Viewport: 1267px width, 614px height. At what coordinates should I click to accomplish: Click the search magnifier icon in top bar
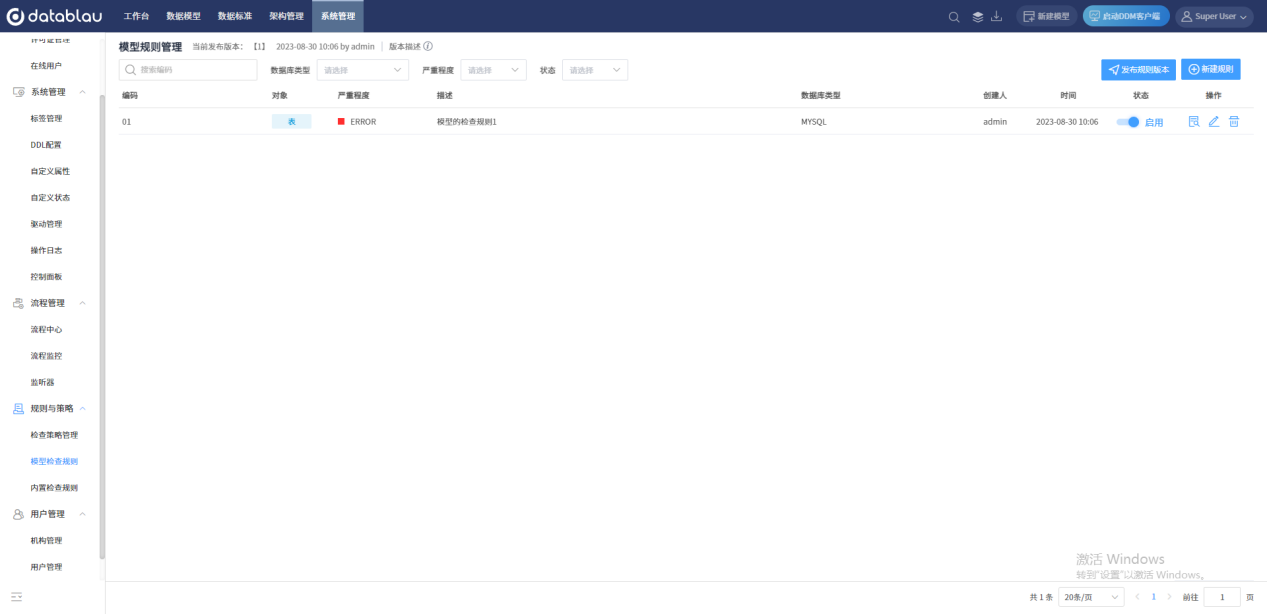pos(954,16)
